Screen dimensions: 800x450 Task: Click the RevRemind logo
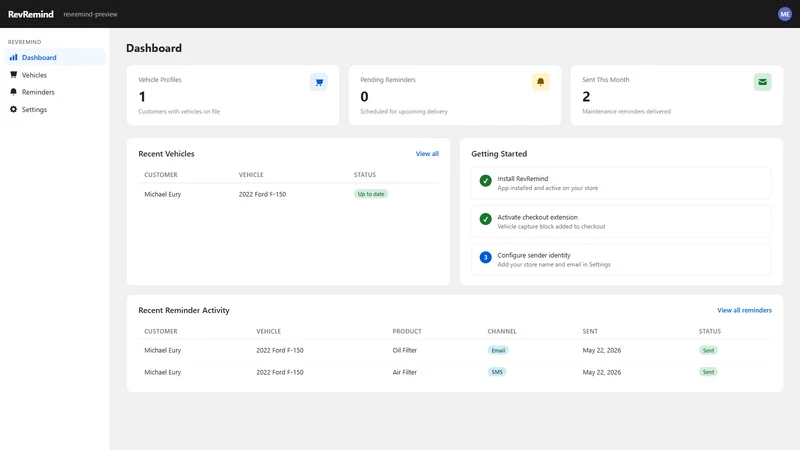pos(31,14)
